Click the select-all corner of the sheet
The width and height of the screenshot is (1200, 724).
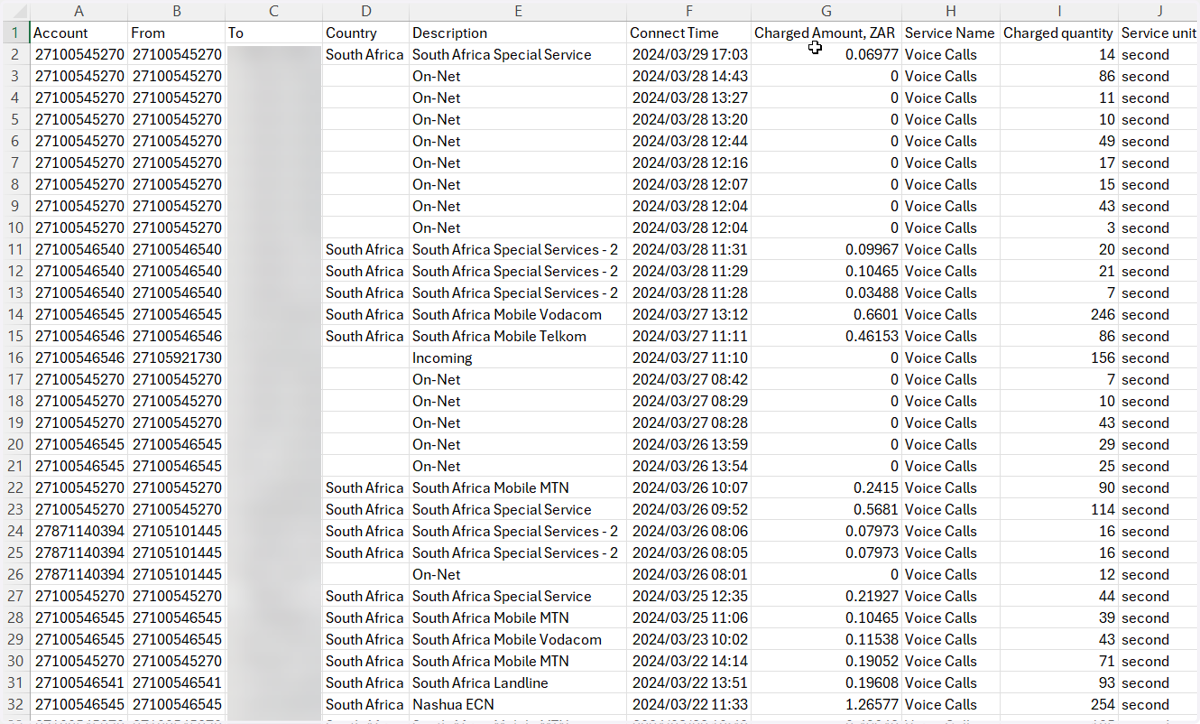pyautogui.click(x=15, y=10)
